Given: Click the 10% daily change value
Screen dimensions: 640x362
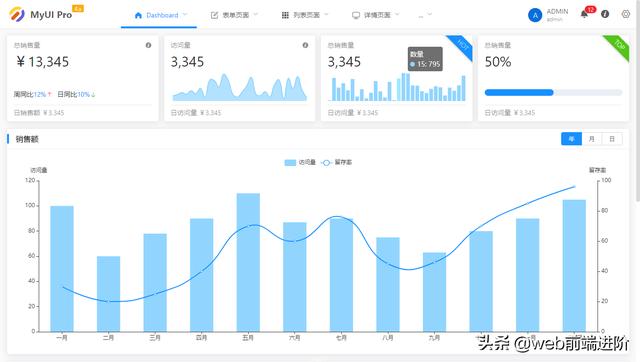Looking at the screenshot, I should click(x=83, y=94).
